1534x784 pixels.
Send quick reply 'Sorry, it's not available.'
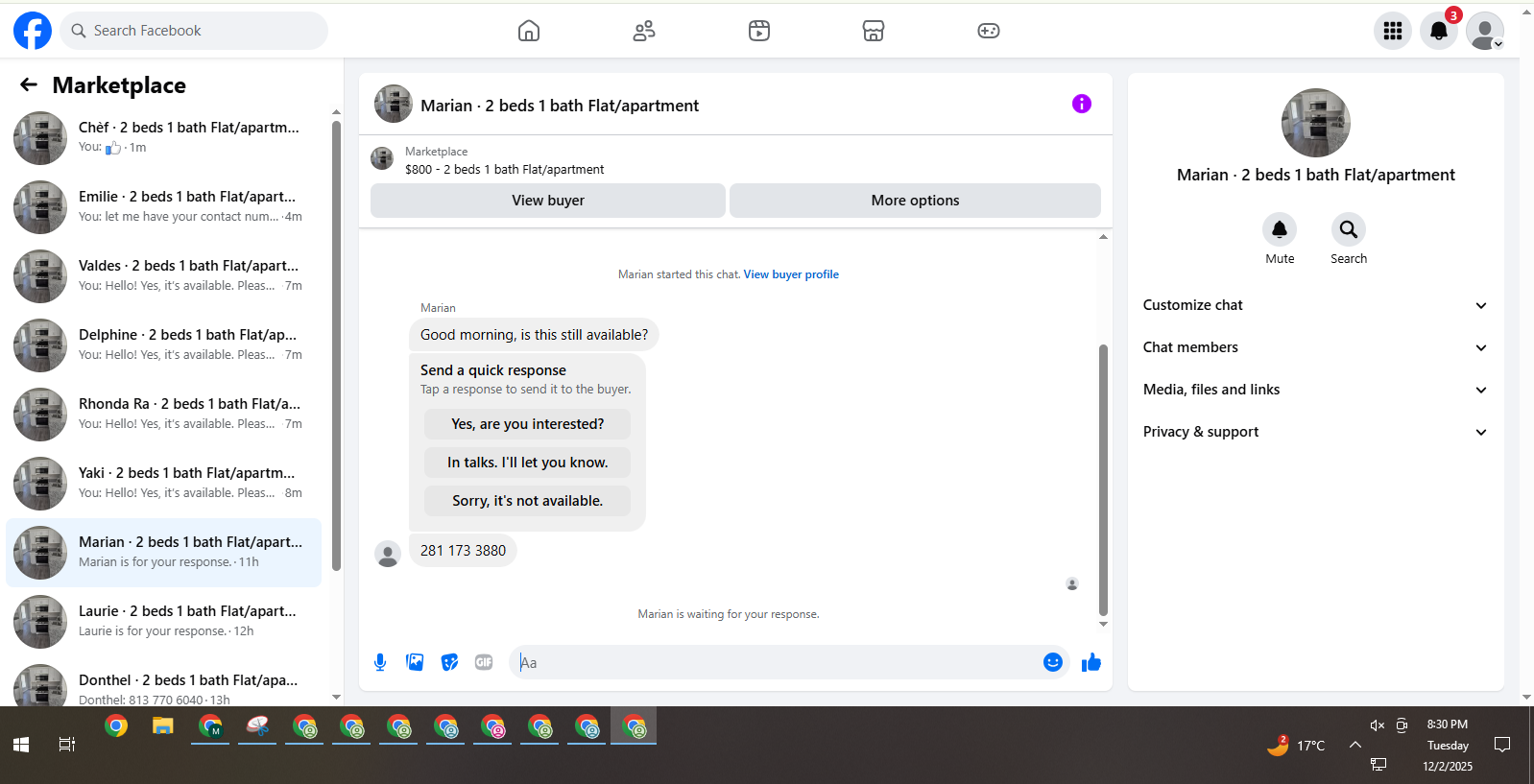pos(527,501)
